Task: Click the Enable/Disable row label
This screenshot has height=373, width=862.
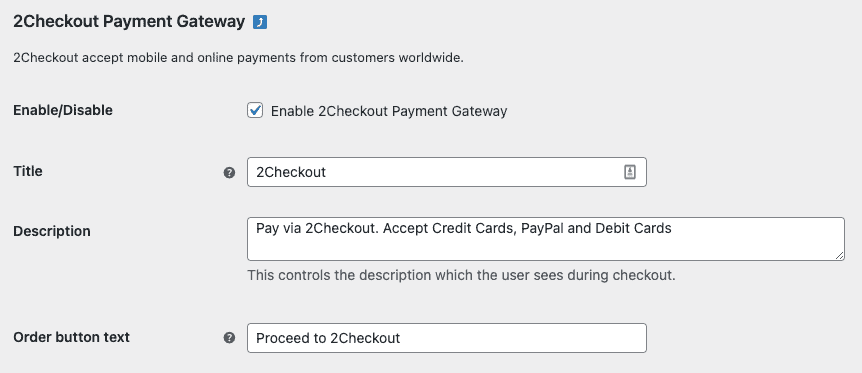Action: pos(63,111)
